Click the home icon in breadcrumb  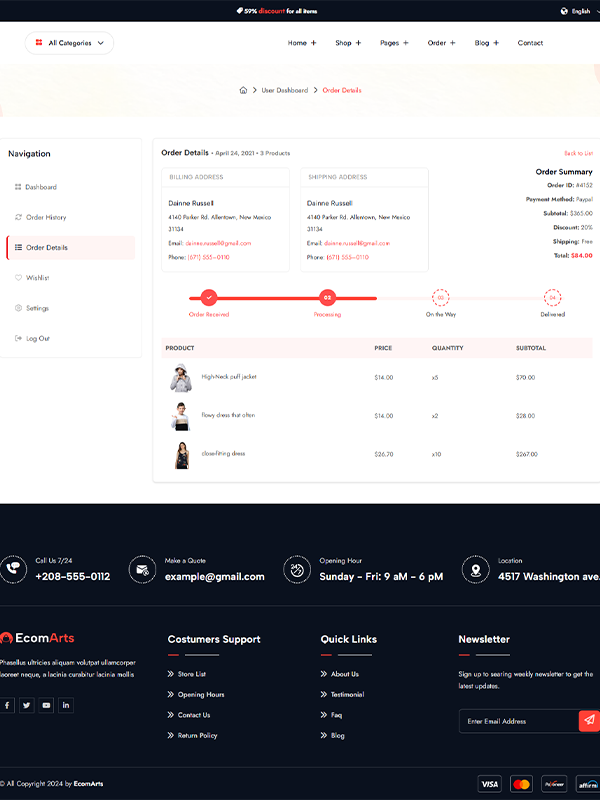(x=243, y=90)
